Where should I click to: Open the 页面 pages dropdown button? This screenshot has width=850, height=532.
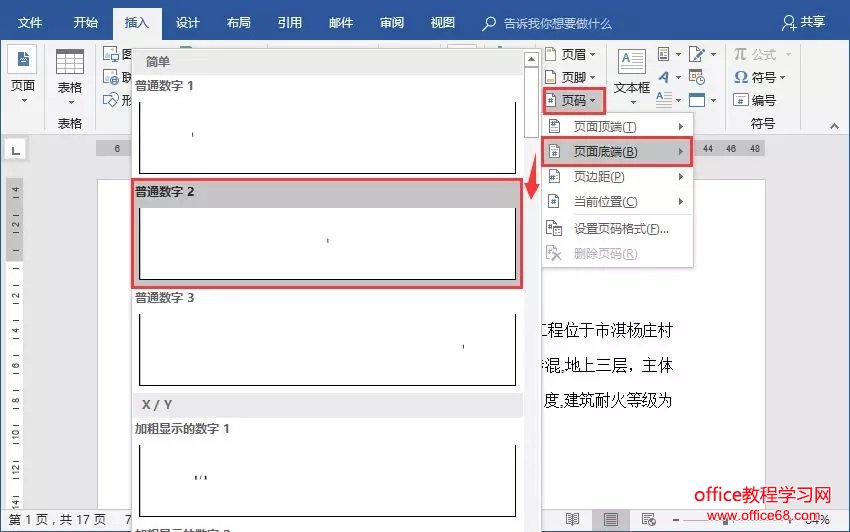point(23,75)
